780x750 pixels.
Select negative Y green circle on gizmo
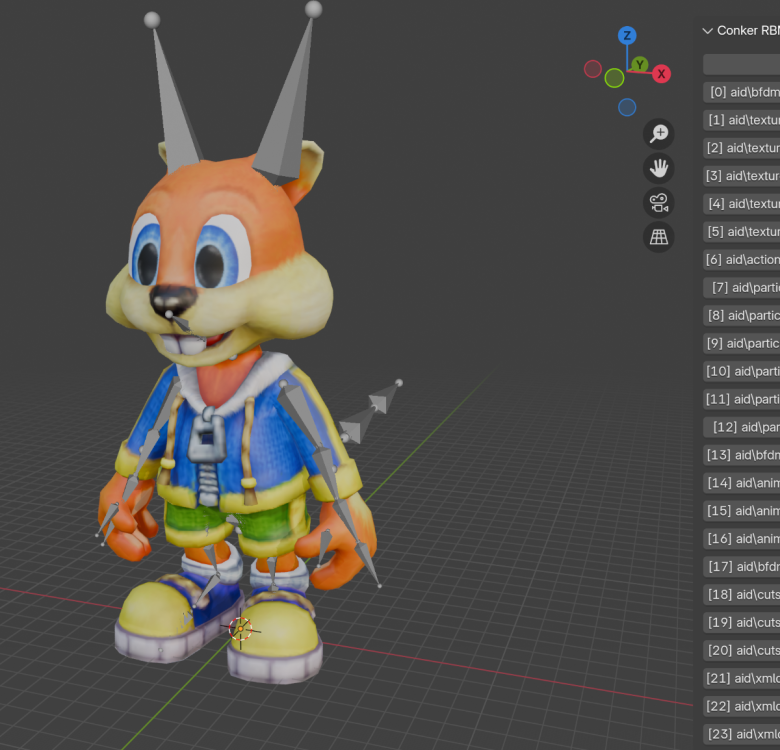[x=614, y=78]
